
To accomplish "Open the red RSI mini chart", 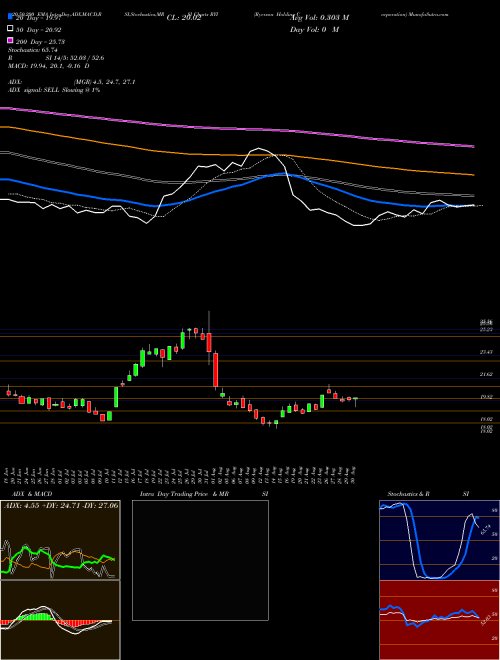I will pyautogui.click(x=439, y=620).
